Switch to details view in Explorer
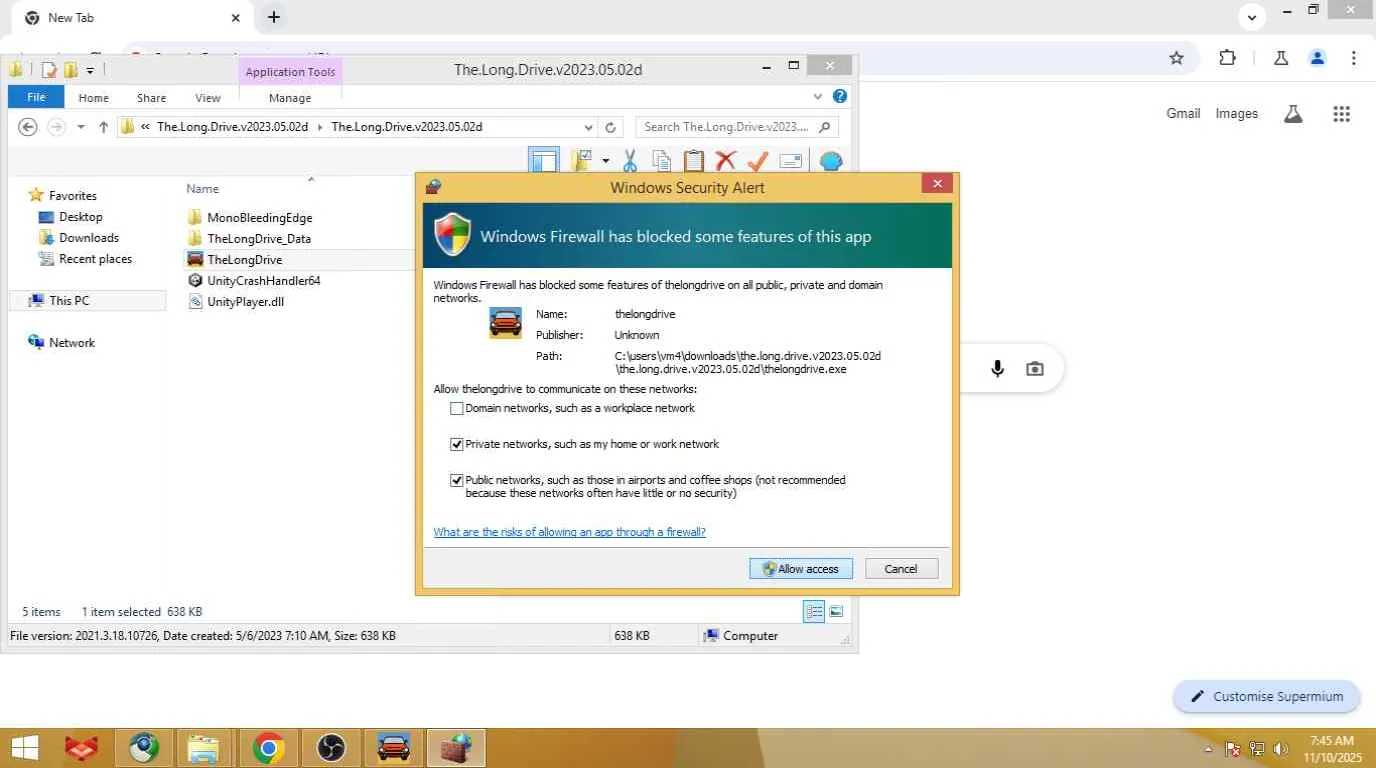Screen dimensions: 1376x768 (x=814, y=611)
